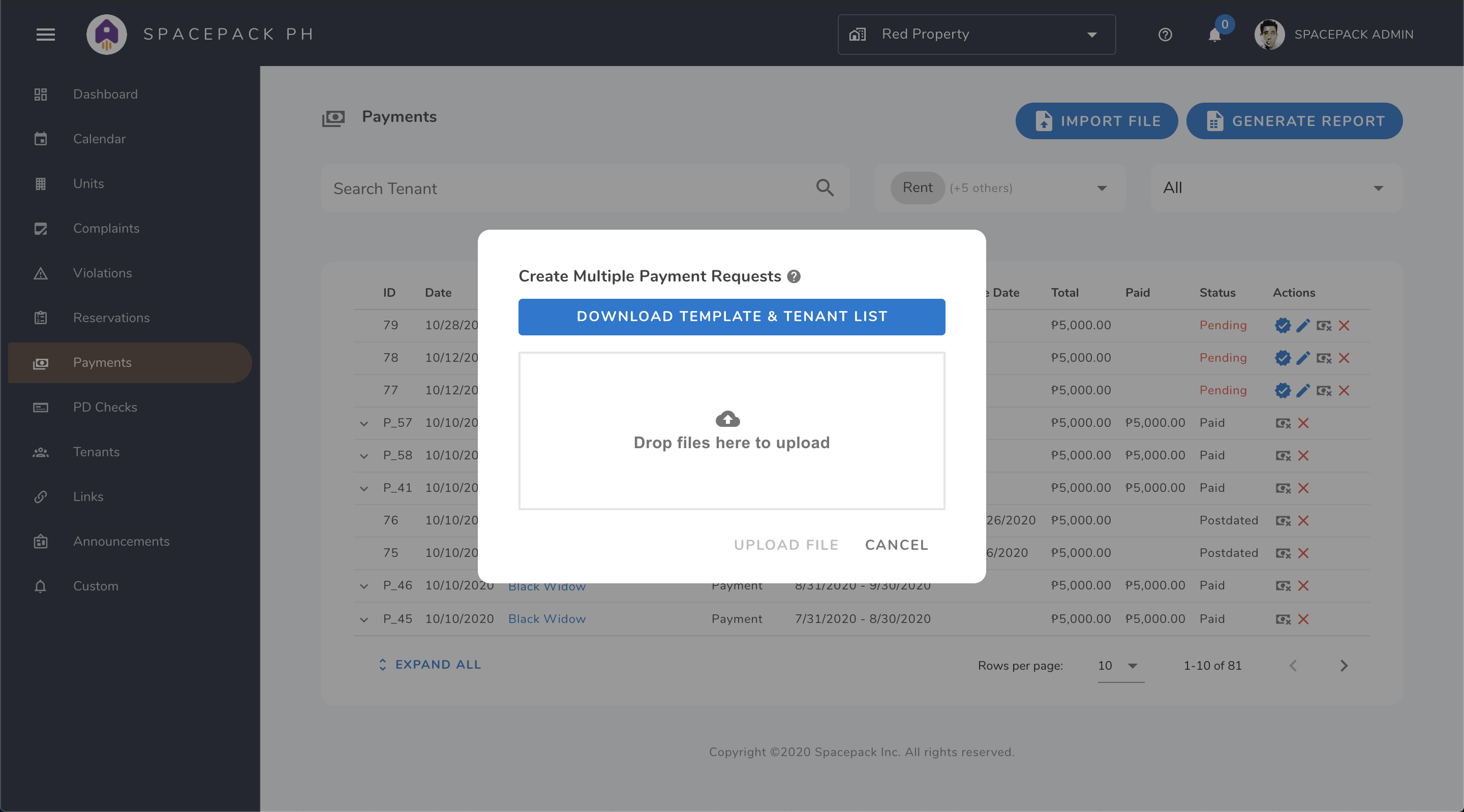Viewport: 1464px width, 812px height.
Task: Click the Cancel button to close modal
Action: 897,544
